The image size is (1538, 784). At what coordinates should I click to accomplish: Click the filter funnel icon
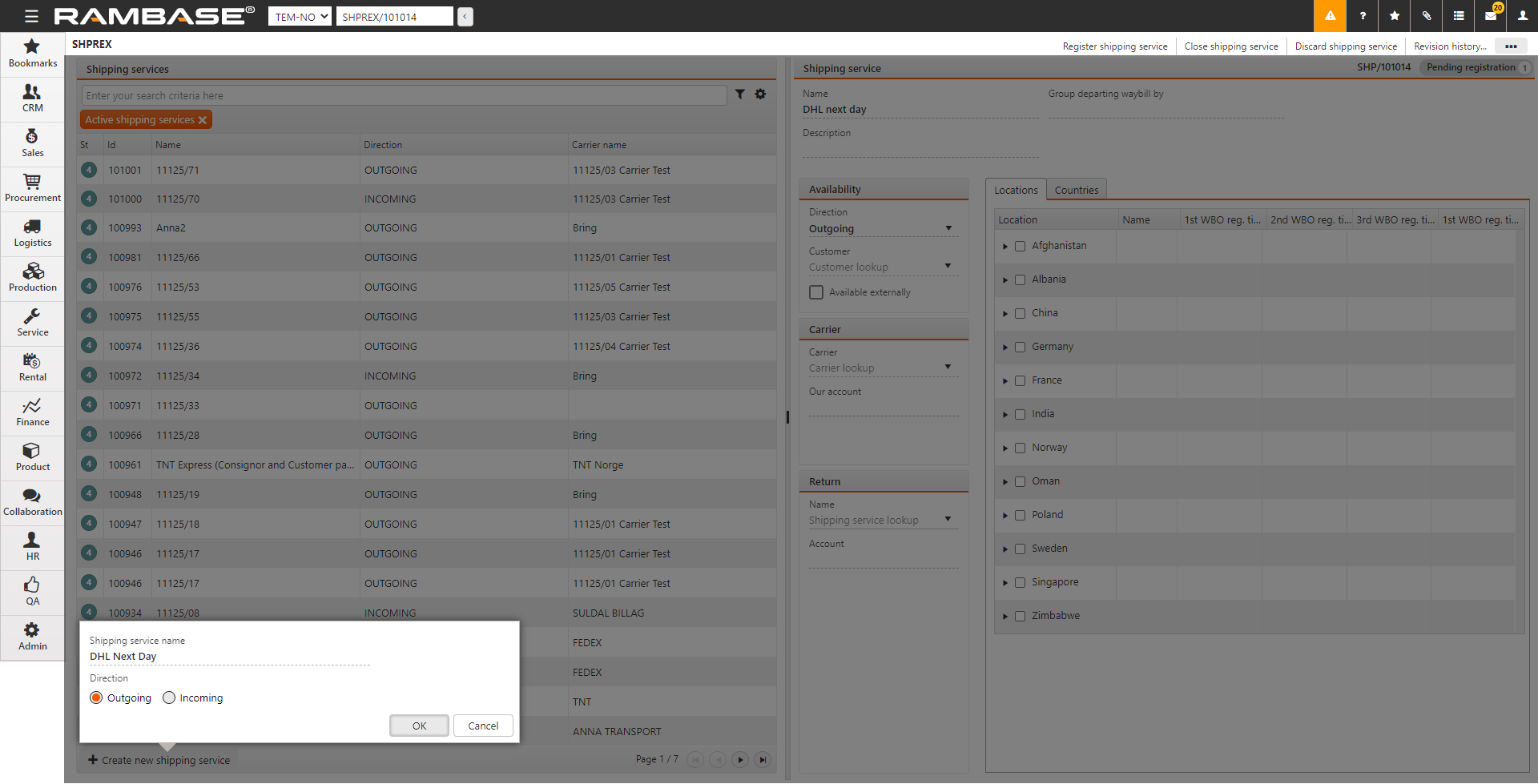point(740,94)
